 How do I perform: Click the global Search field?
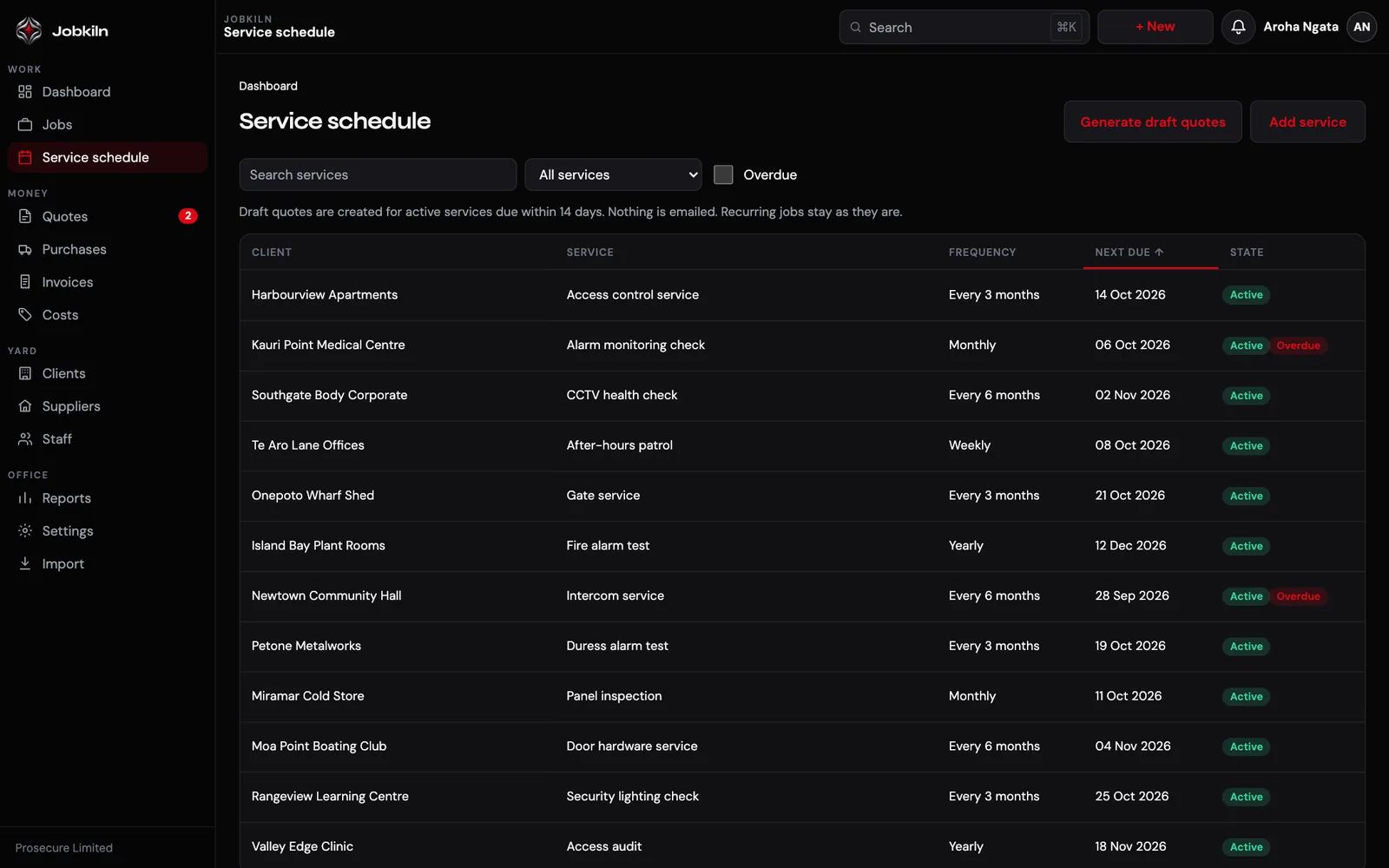(964, 27)
